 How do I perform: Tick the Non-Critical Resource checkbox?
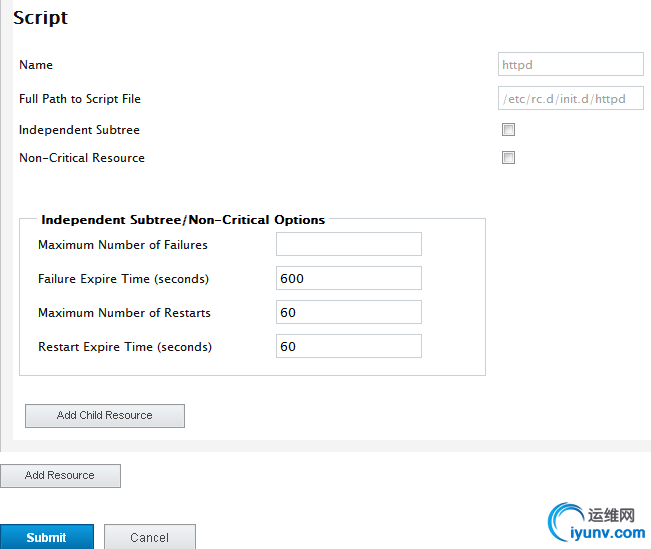(x=508, y=158)
